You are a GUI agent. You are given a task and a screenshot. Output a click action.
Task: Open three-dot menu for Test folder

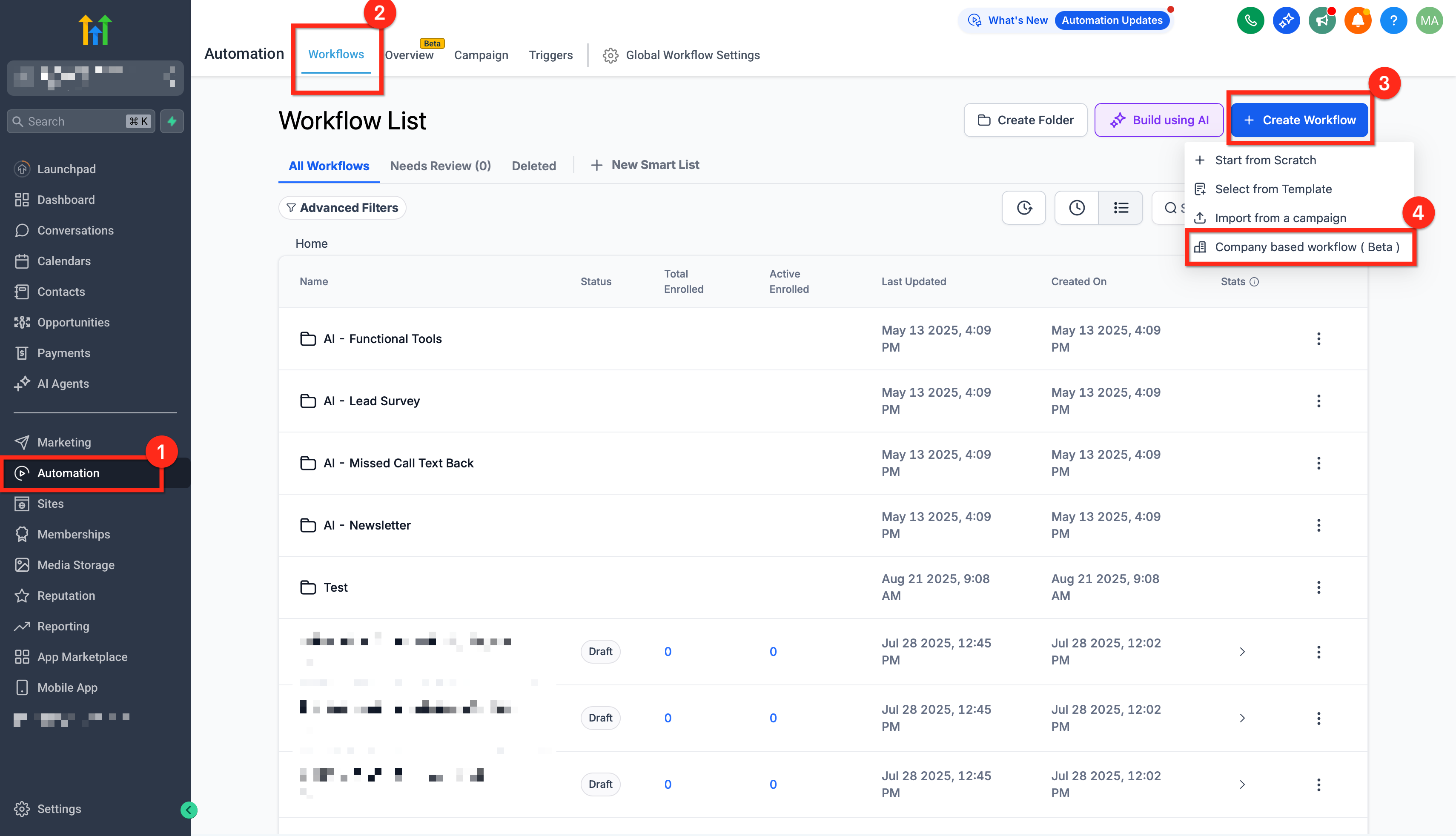(x=1318, y=587)
